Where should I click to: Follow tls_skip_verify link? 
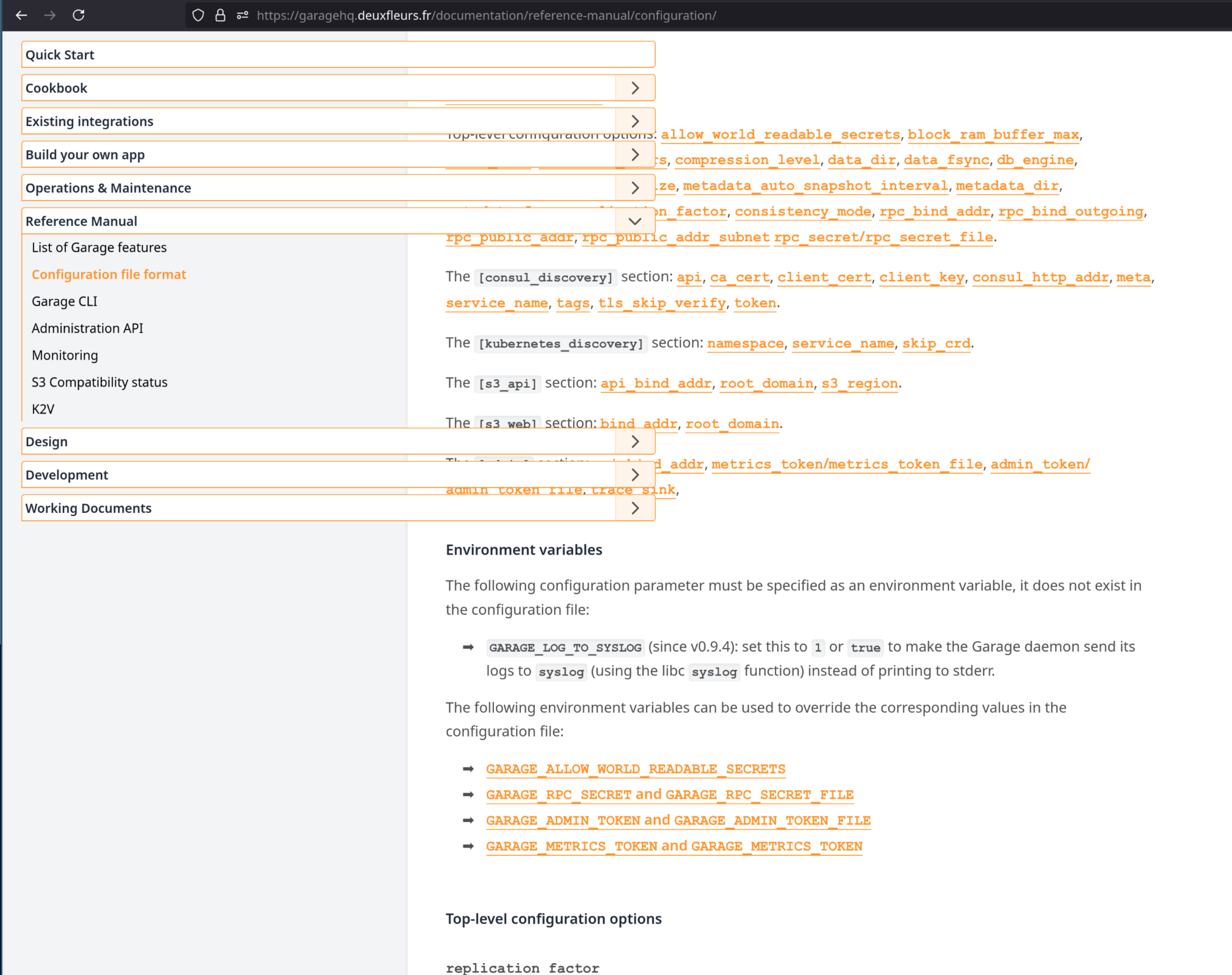662,303
